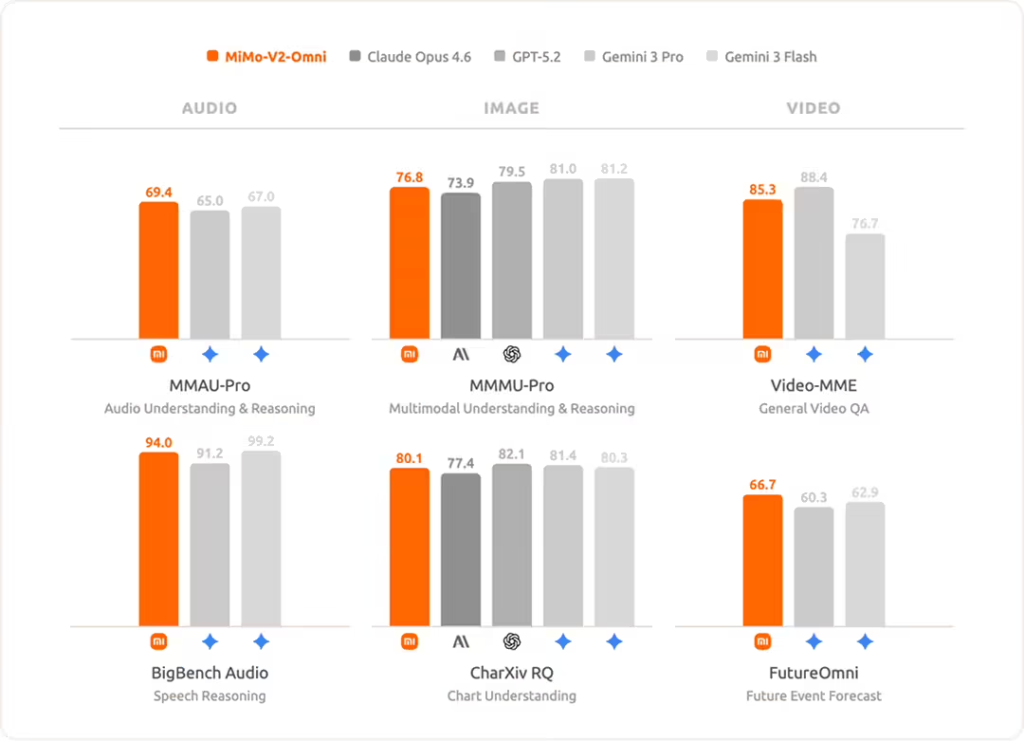Click Gemini icon below the 88.4 bar

813,354
